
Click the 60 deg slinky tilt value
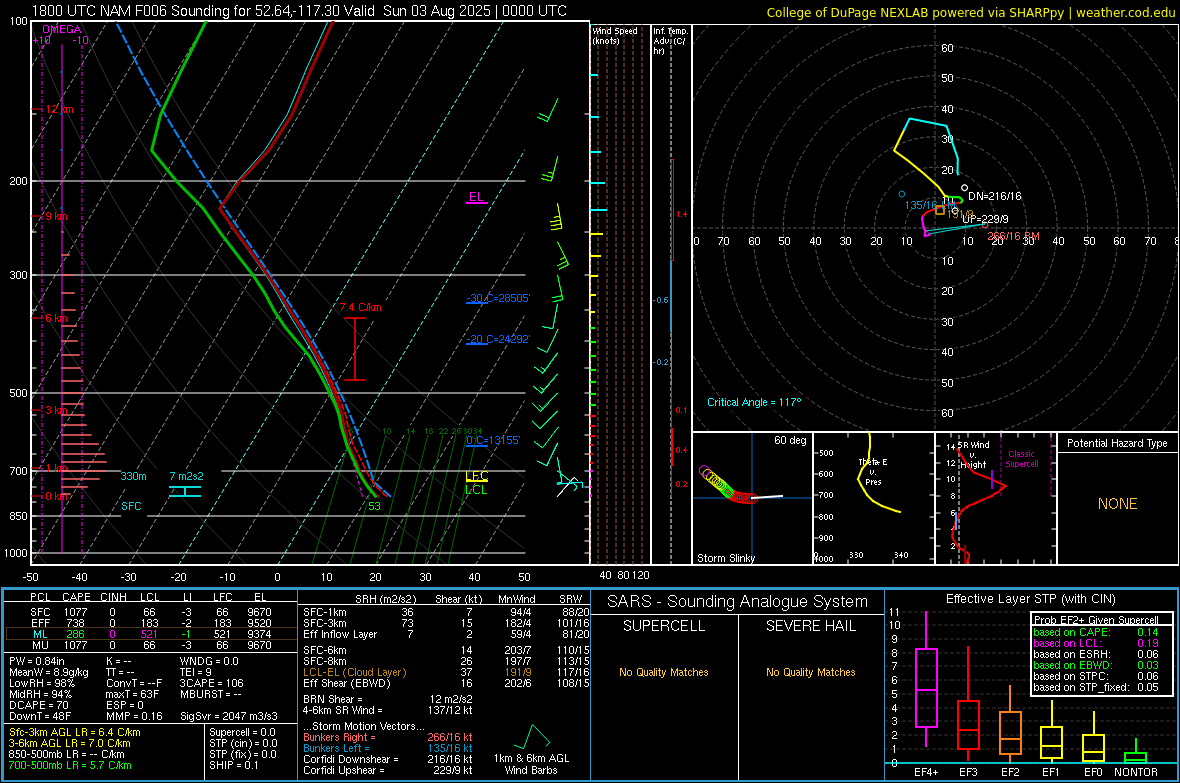tap(790, 440)
